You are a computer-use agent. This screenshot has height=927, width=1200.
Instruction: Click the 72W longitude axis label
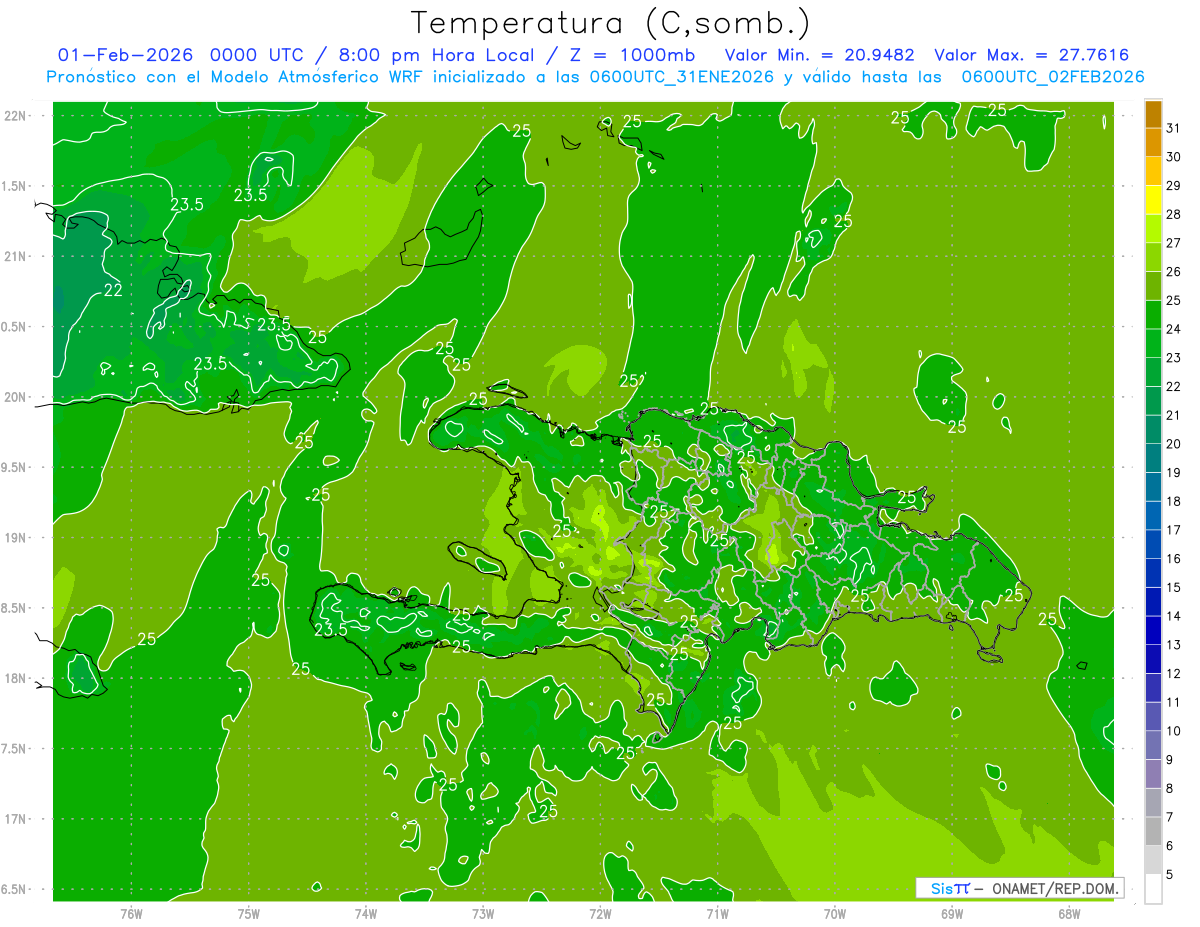(600, 913)
